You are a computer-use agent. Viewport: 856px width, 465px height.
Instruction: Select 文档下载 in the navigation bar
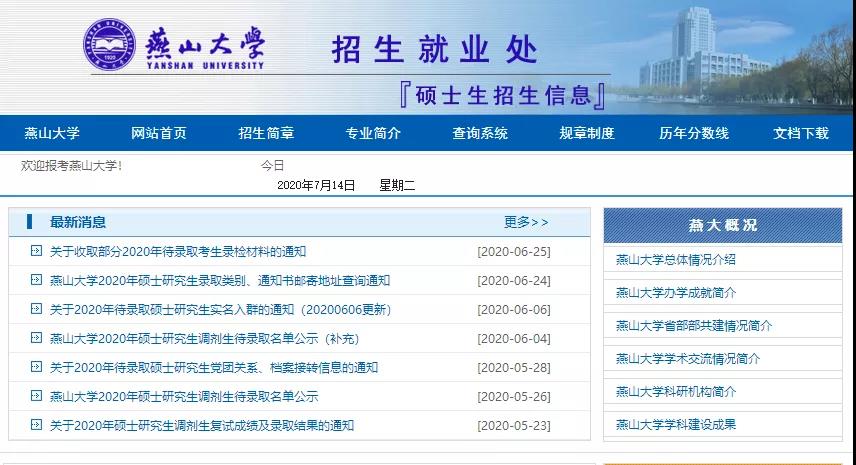click(x=801, y=133)
